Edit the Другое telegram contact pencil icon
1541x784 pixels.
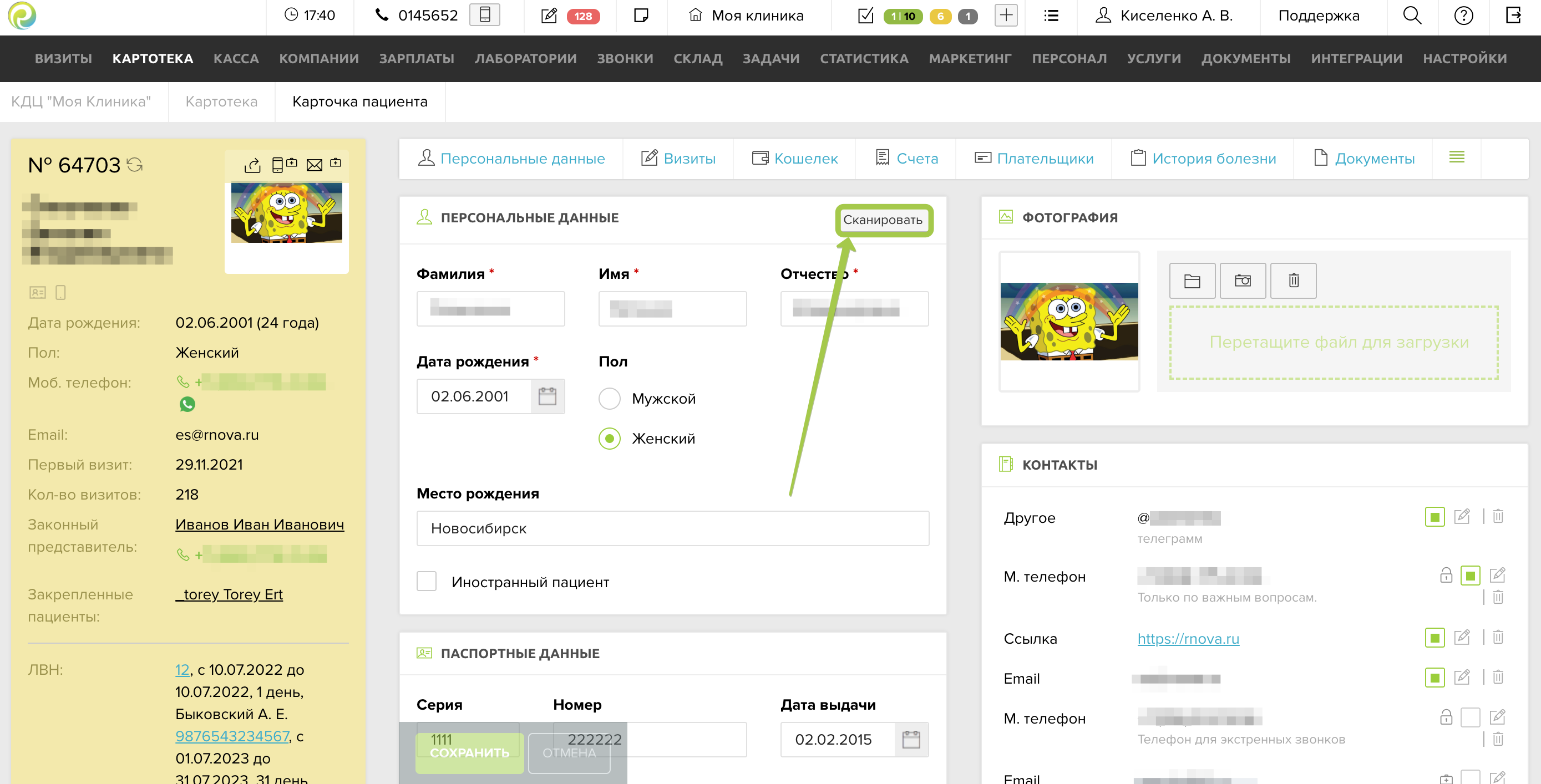pos(1462,516)
